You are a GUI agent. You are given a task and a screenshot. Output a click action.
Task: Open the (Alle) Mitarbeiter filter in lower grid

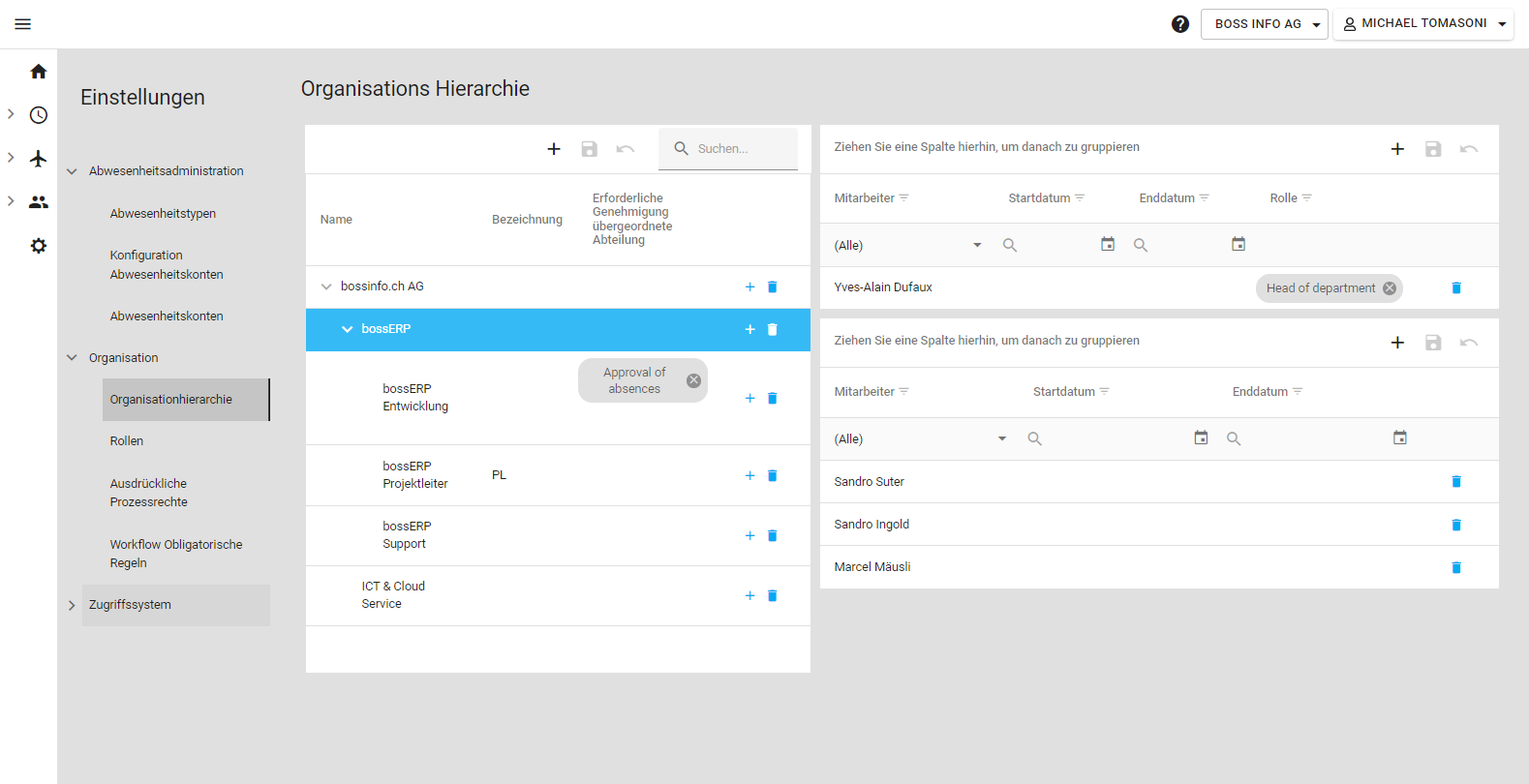pyautogui.click(x=920, y=438)
